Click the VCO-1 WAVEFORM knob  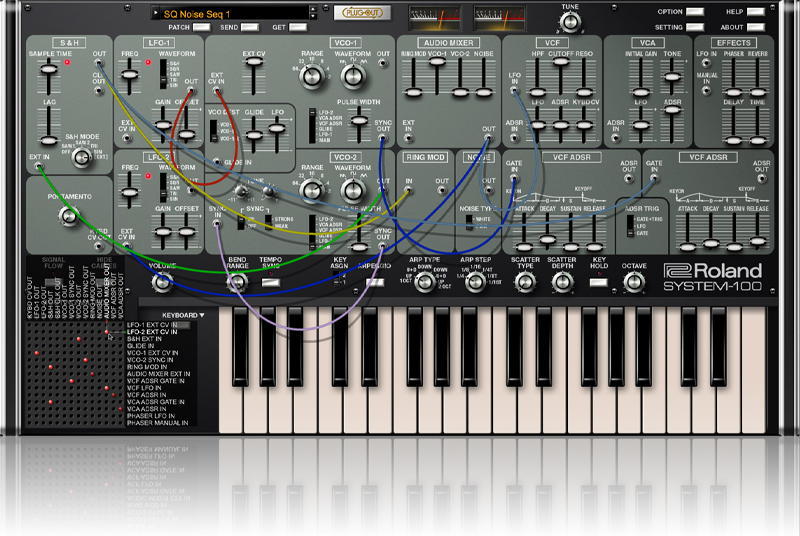[353, 76]
